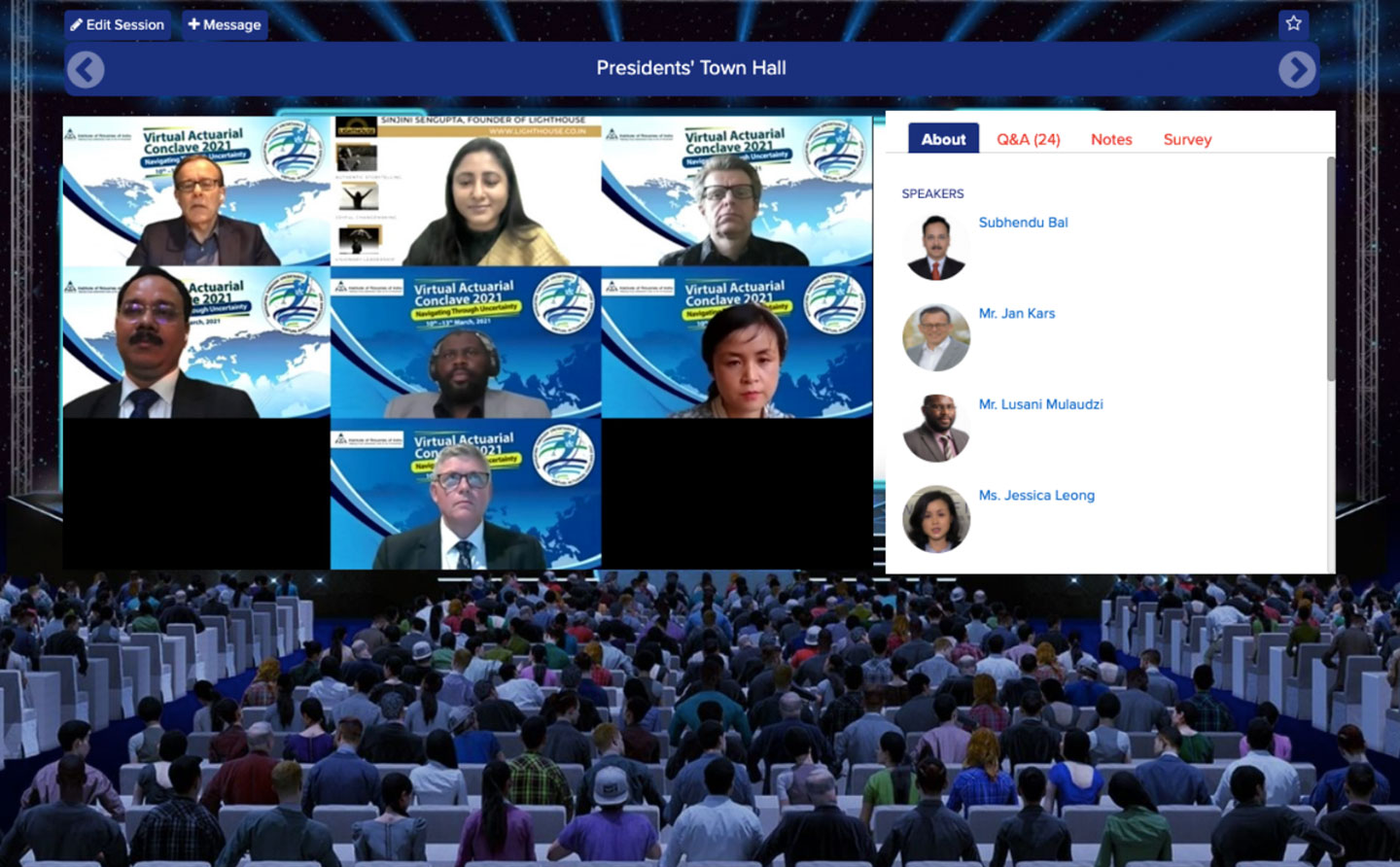Click the speakers panel vertical scrollbar
This screenshot has height=867, width=1400.
(1330, 272)
